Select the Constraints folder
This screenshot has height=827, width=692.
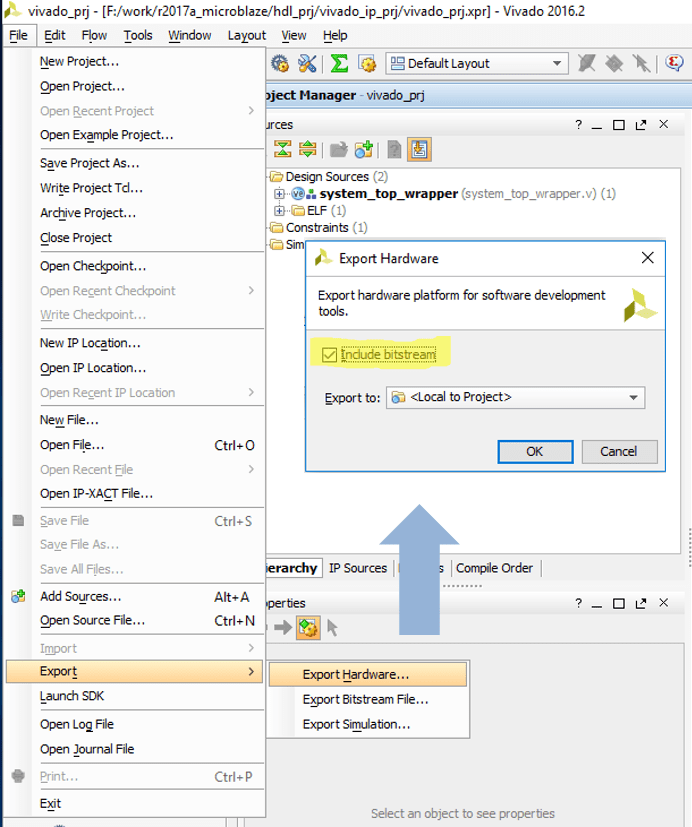click(x=319, y=228)
